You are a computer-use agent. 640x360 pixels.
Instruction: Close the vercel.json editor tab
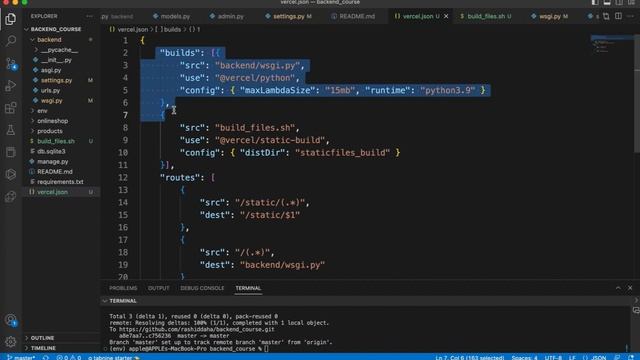pyautogui.click(x=446, y=16)
